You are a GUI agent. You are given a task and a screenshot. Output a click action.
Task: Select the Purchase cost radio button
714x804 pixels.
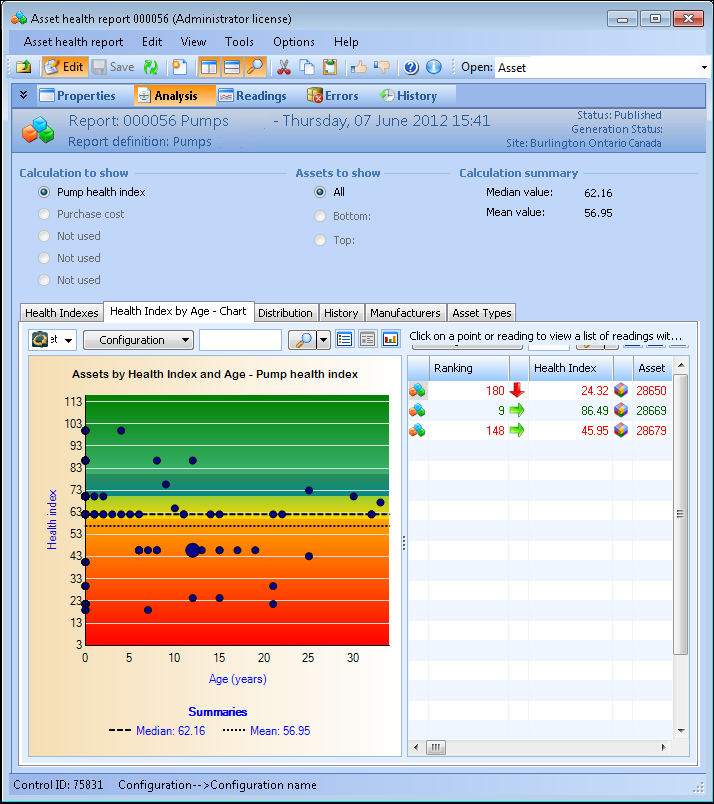[x=44, y=214]
